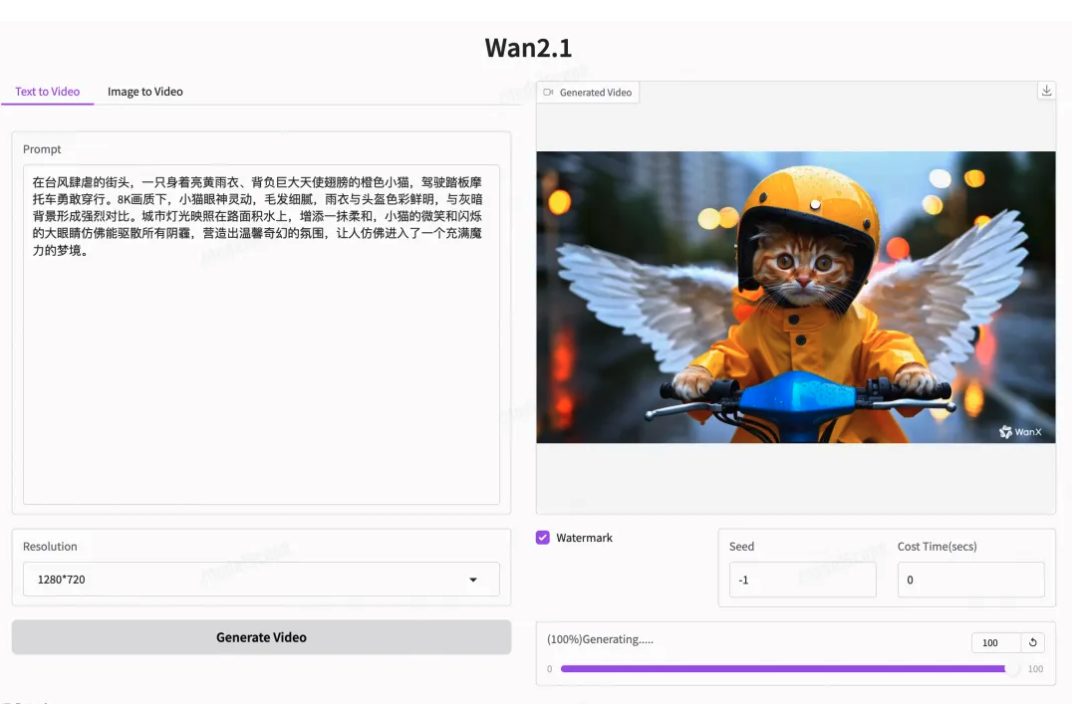Uncheck the Watermark checkbox
The width and height of the screenshot is (1080, 704).
[543, 537]
